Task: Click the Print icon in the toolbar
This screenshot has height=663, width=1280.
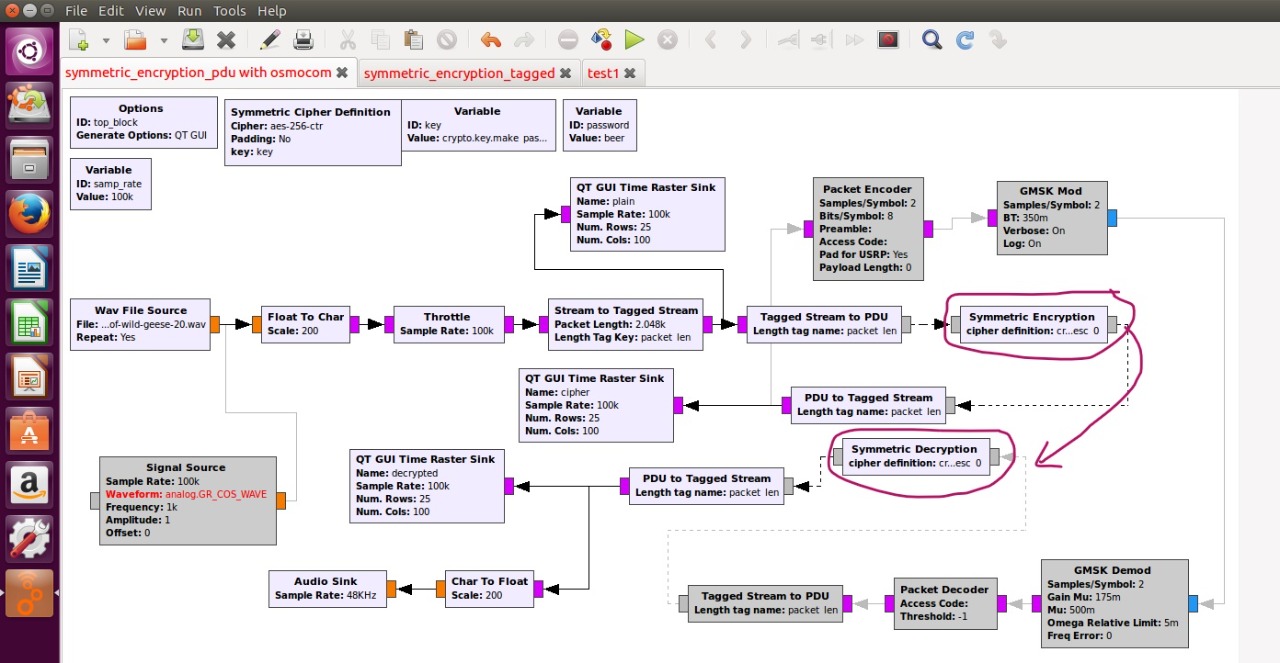Action: (x=303, y=40)
